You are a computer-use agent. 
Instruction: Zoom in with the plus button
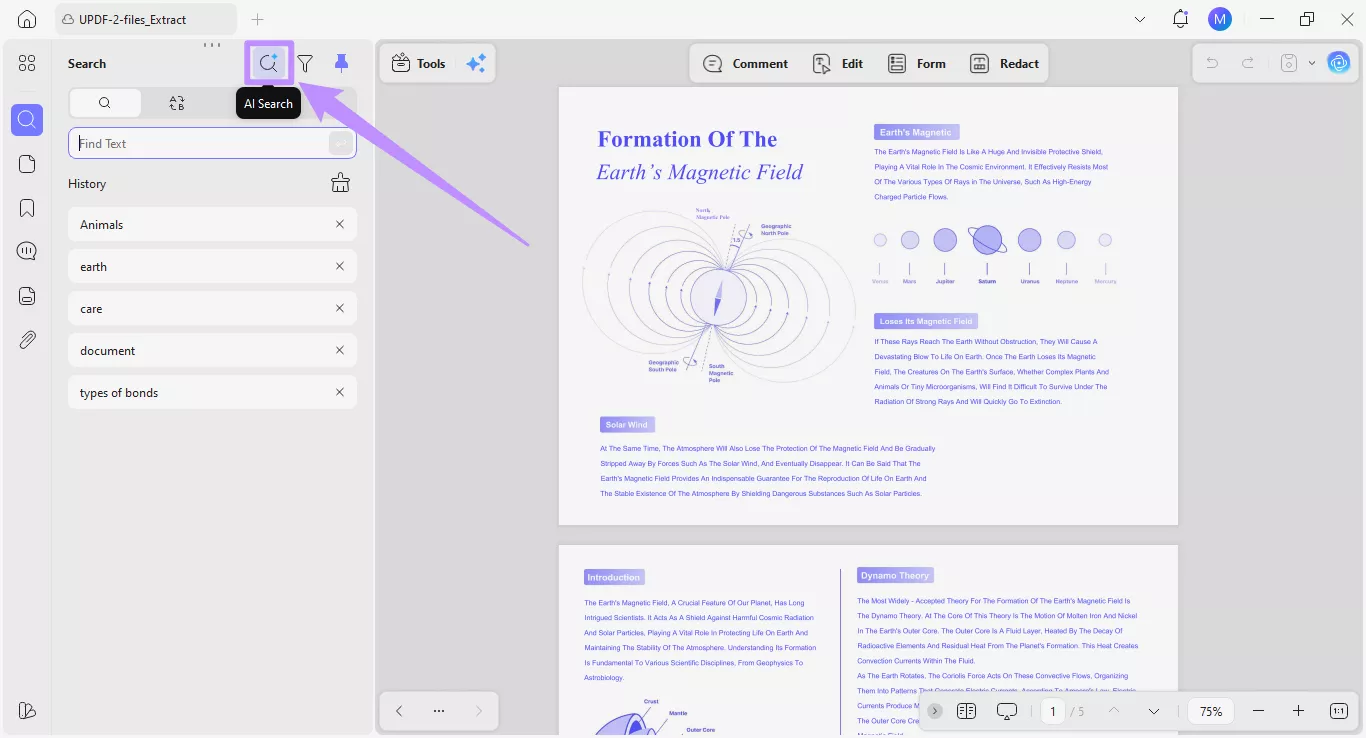click(x=1298, y=711)
